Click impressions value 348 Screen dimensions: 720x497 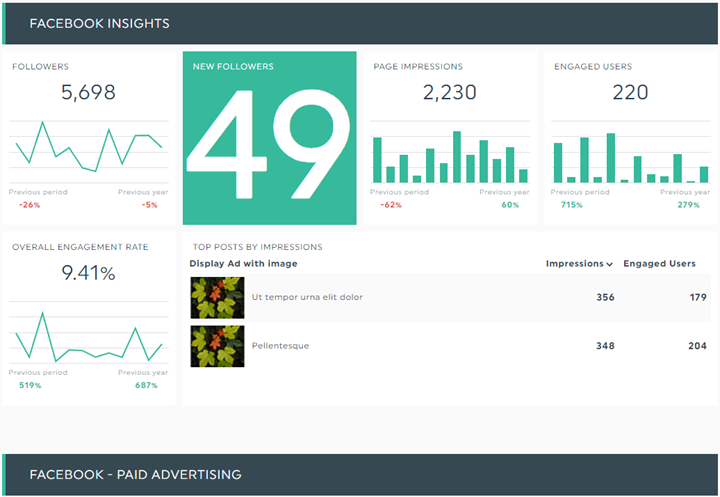pyautogui.click(x=605, y=346)
